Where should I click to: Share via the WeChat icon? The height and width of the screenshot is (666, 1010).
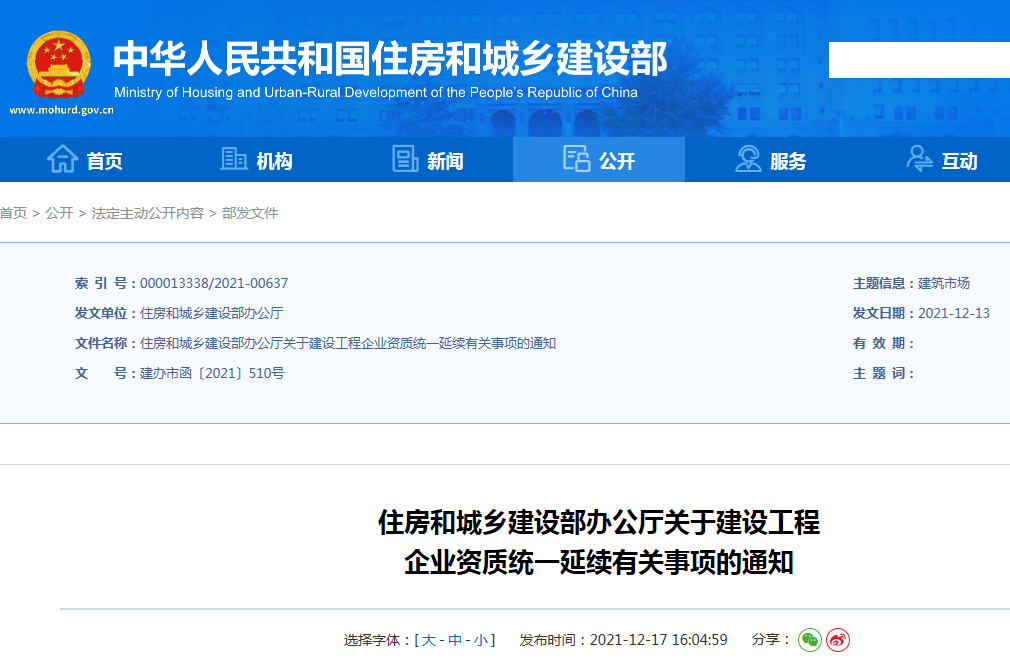(x=810, y=640)
